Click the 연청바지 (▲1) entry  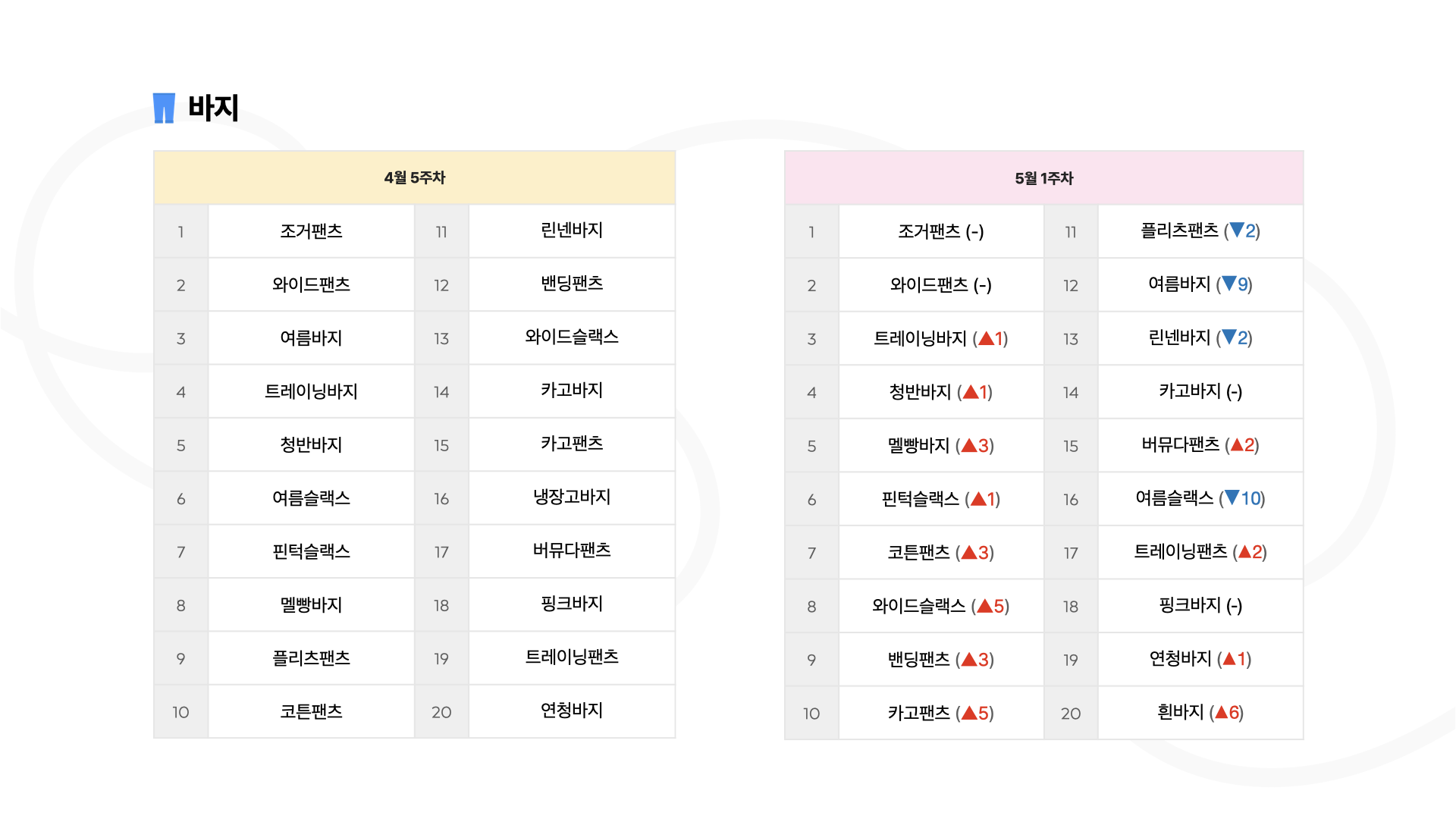pos(1200,659)
